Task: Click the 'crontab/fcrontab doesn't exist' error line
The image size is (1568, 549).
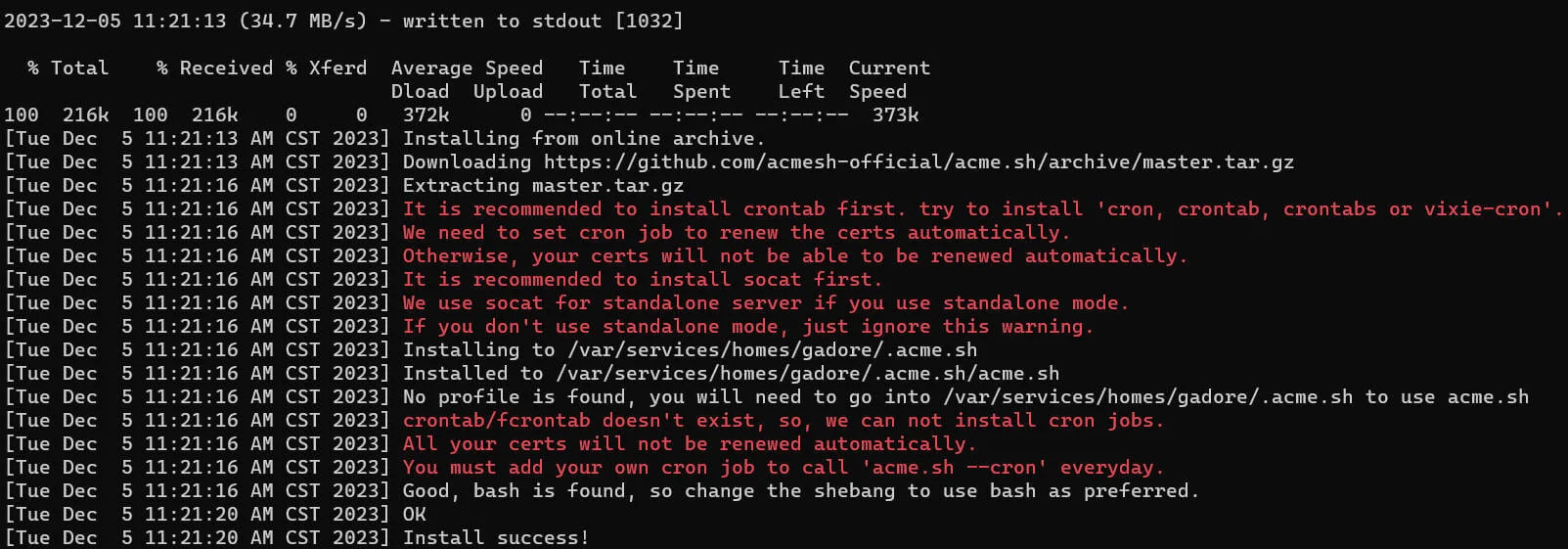Action: tap(784, 420)
